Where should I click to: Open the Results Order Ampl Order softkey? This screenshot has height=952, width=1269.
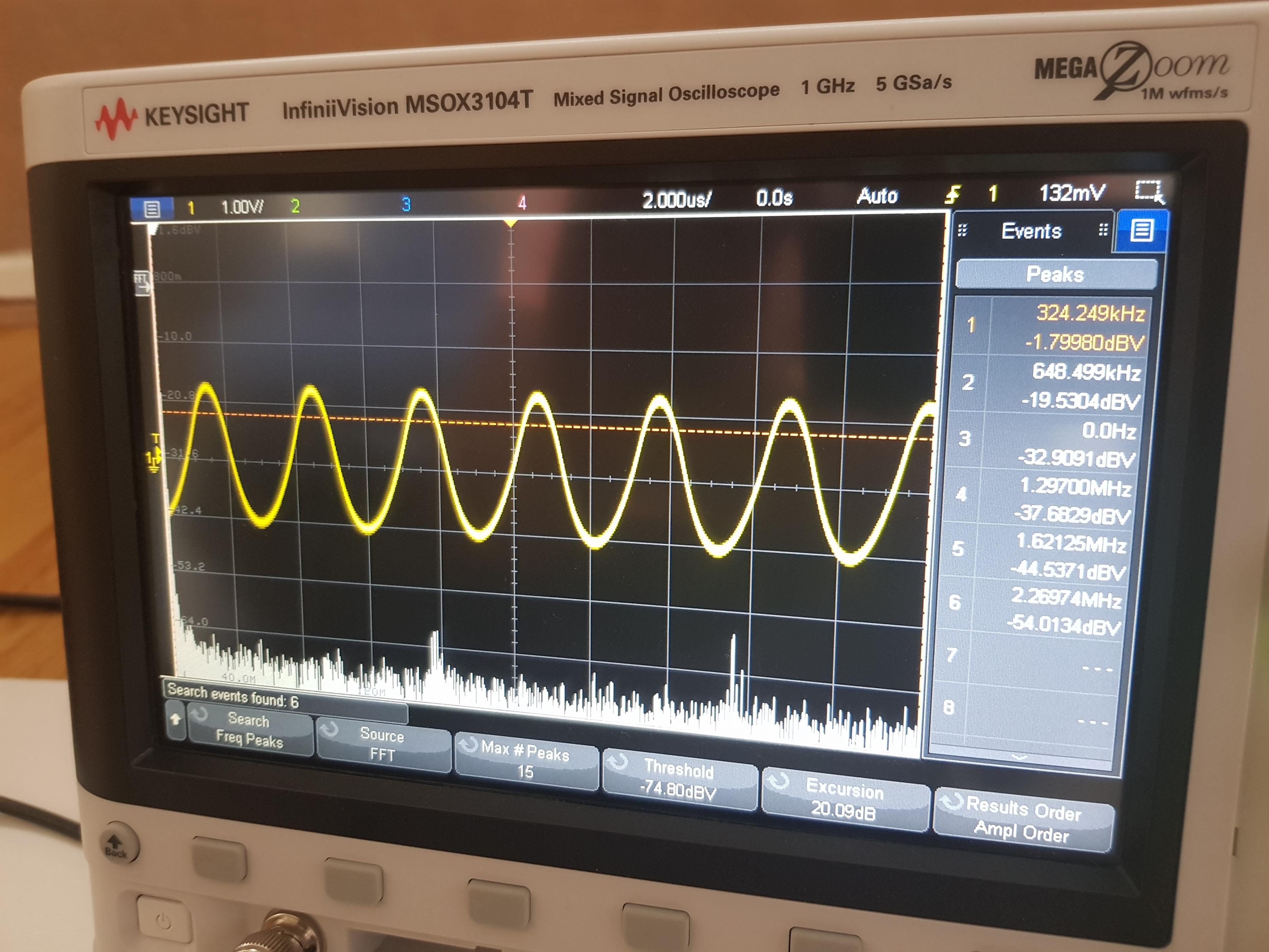tap(1023, 819)
